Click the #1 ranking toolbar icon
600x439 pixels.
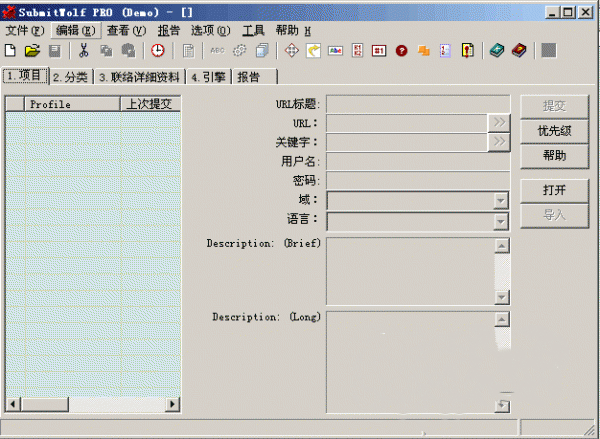(x=380, y=50)
